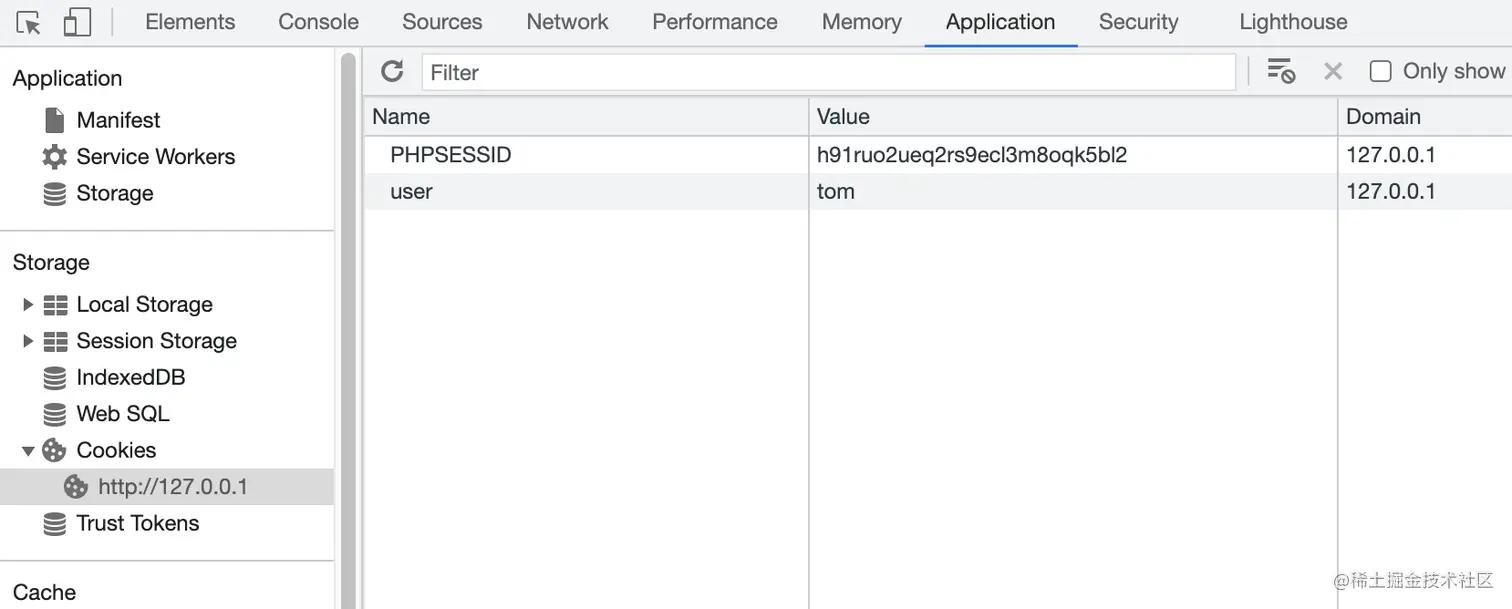Click the delete selected cookie X icon

pos(1332,71)
